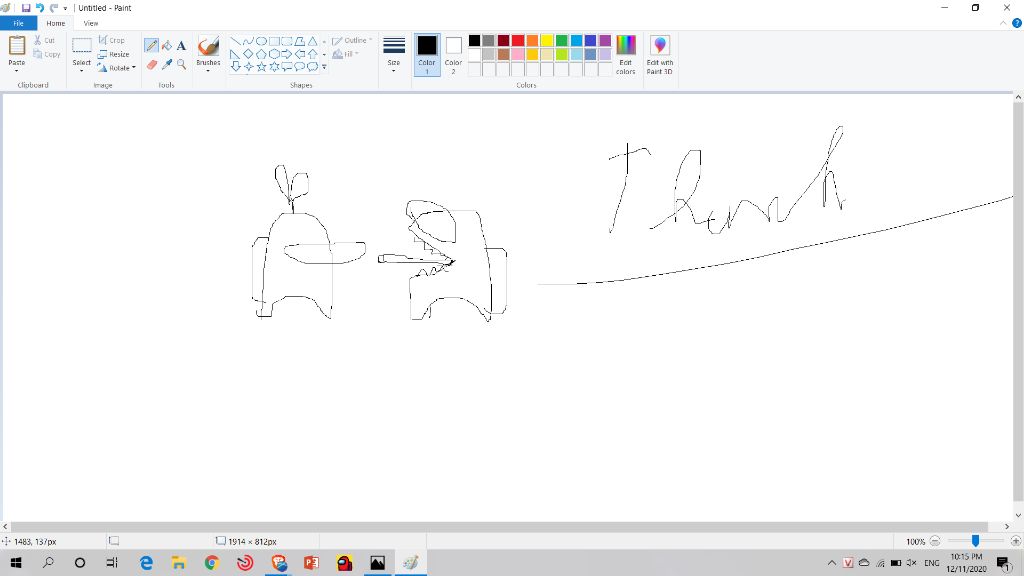1024x576 pixels.
Task: Pick the green color swatch
Action: tap(562, 40)
